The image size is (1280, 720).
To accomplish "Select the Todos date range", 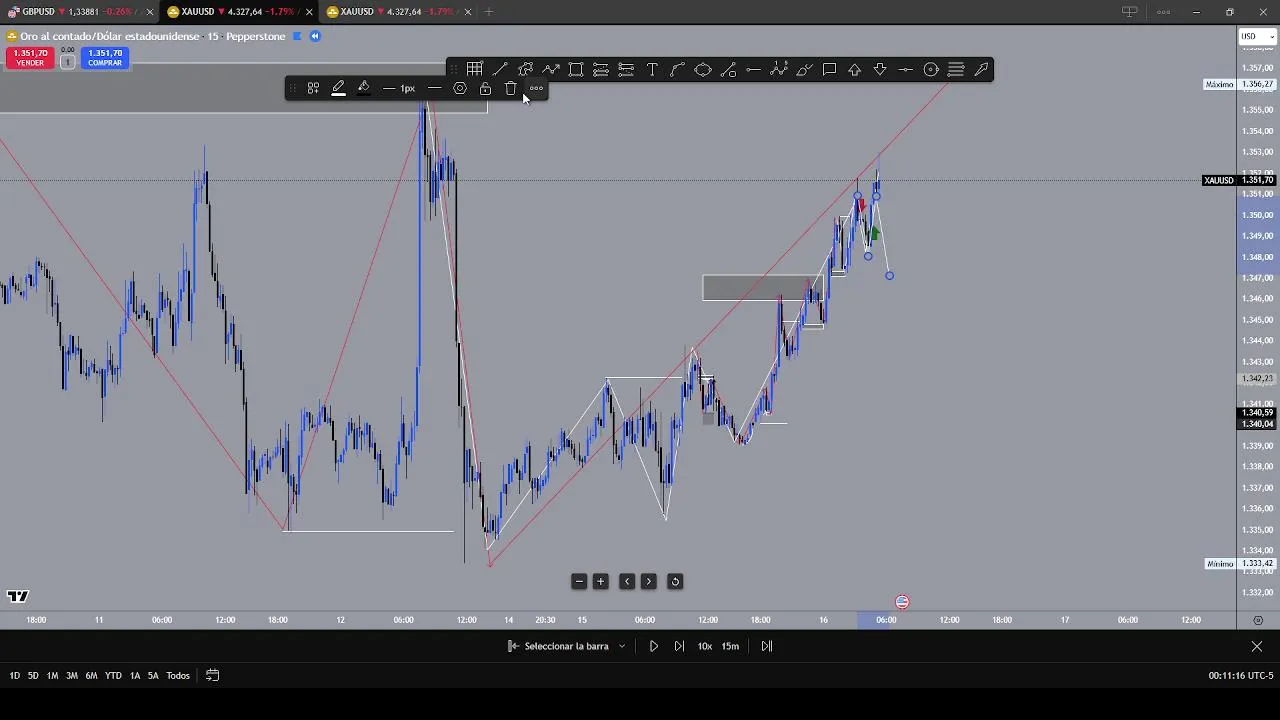I will [178, 676].
